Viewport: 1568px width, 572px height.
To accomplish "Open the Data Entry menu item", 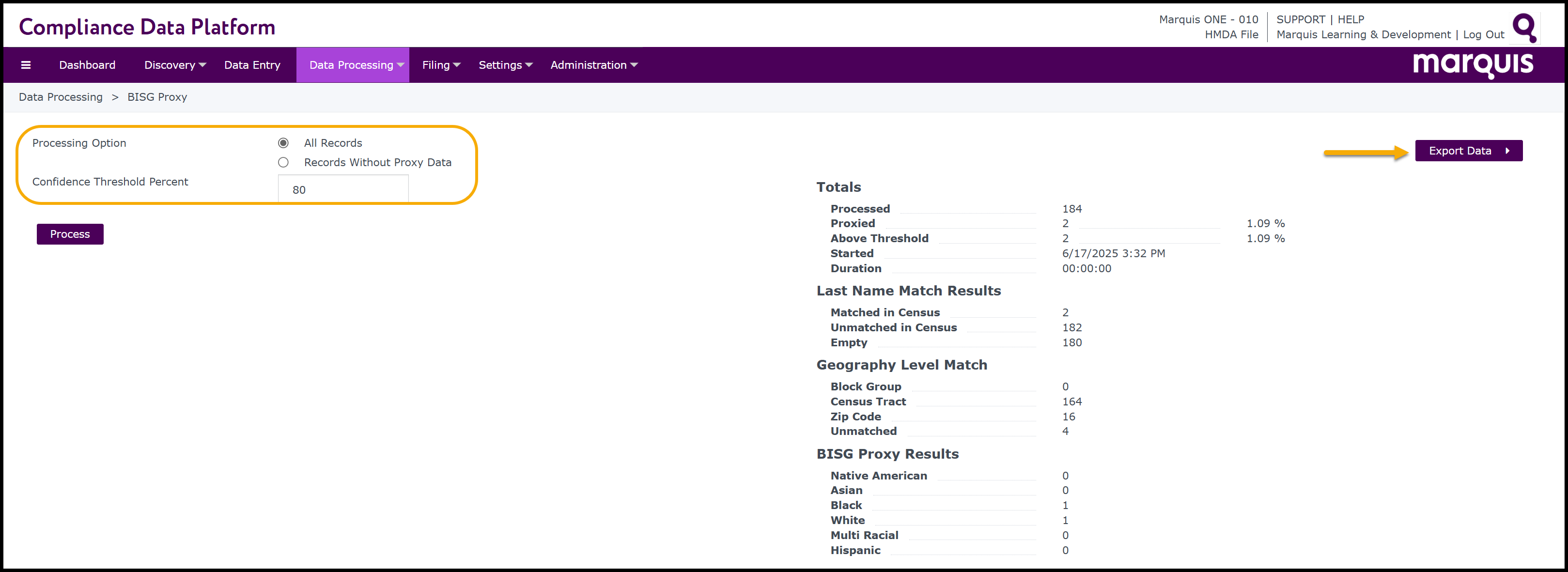I will point(252,65).
